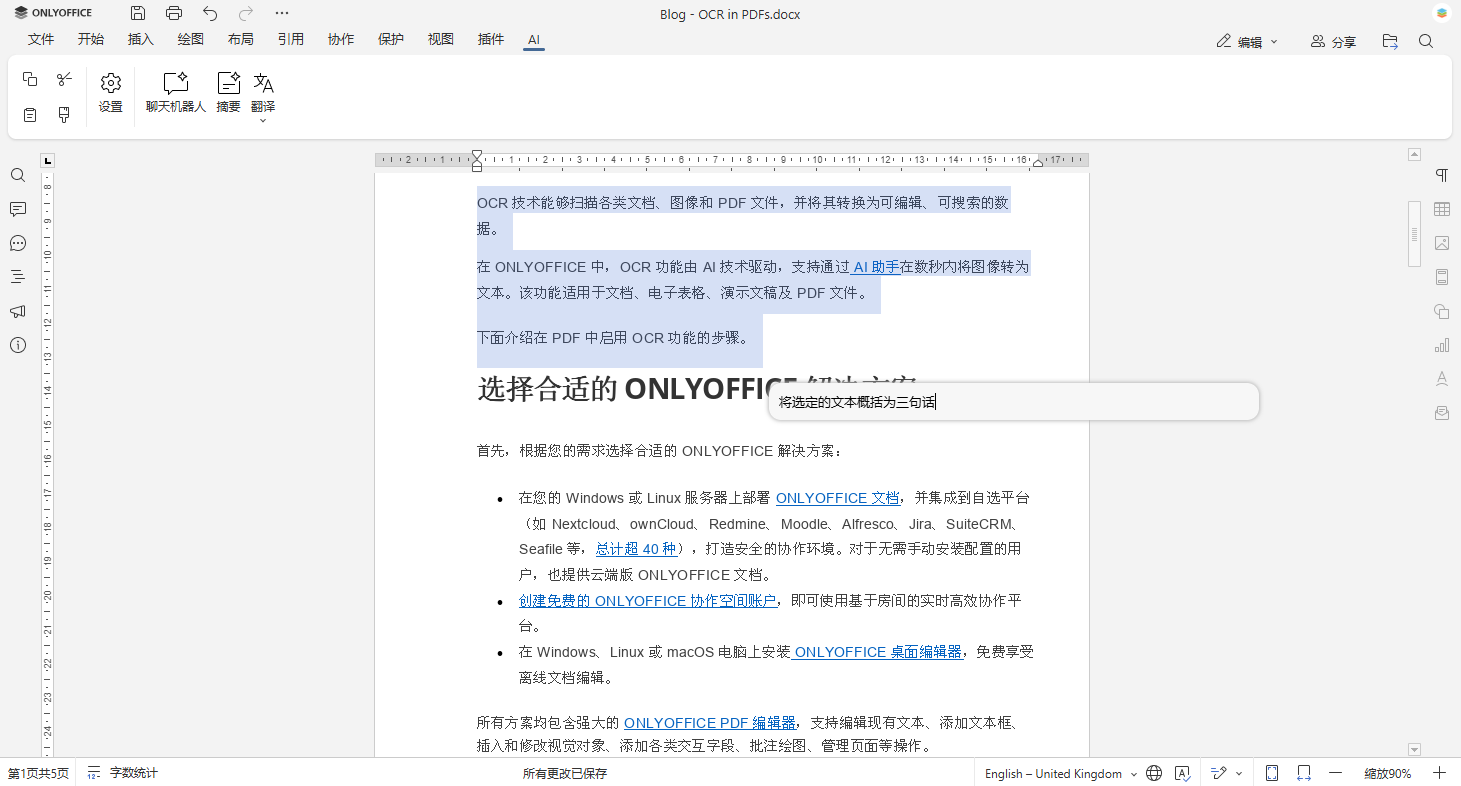Open the ONLYOFFICE 桌面编辑器 link
Image resolution: width=1461 pixels, height=786 pixels.
(x=877, y=652)
